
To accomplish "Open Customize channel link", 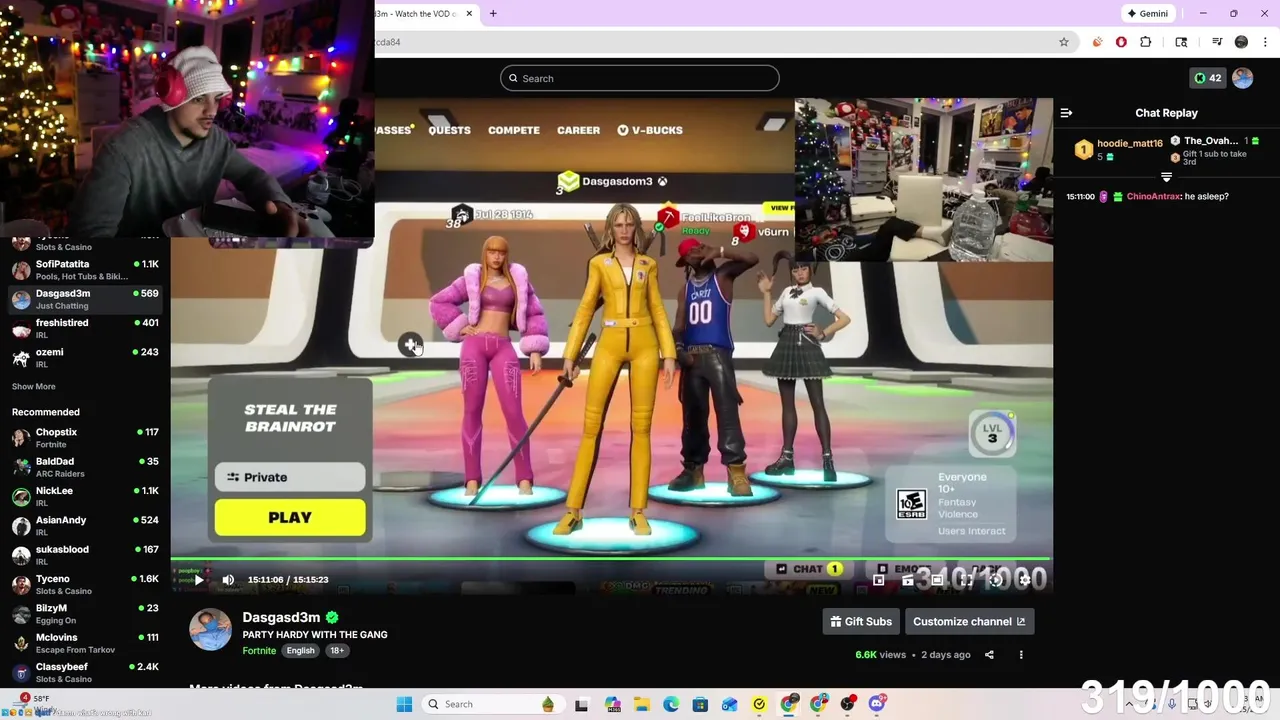I will pyautogui.click(x=969, y=622).
